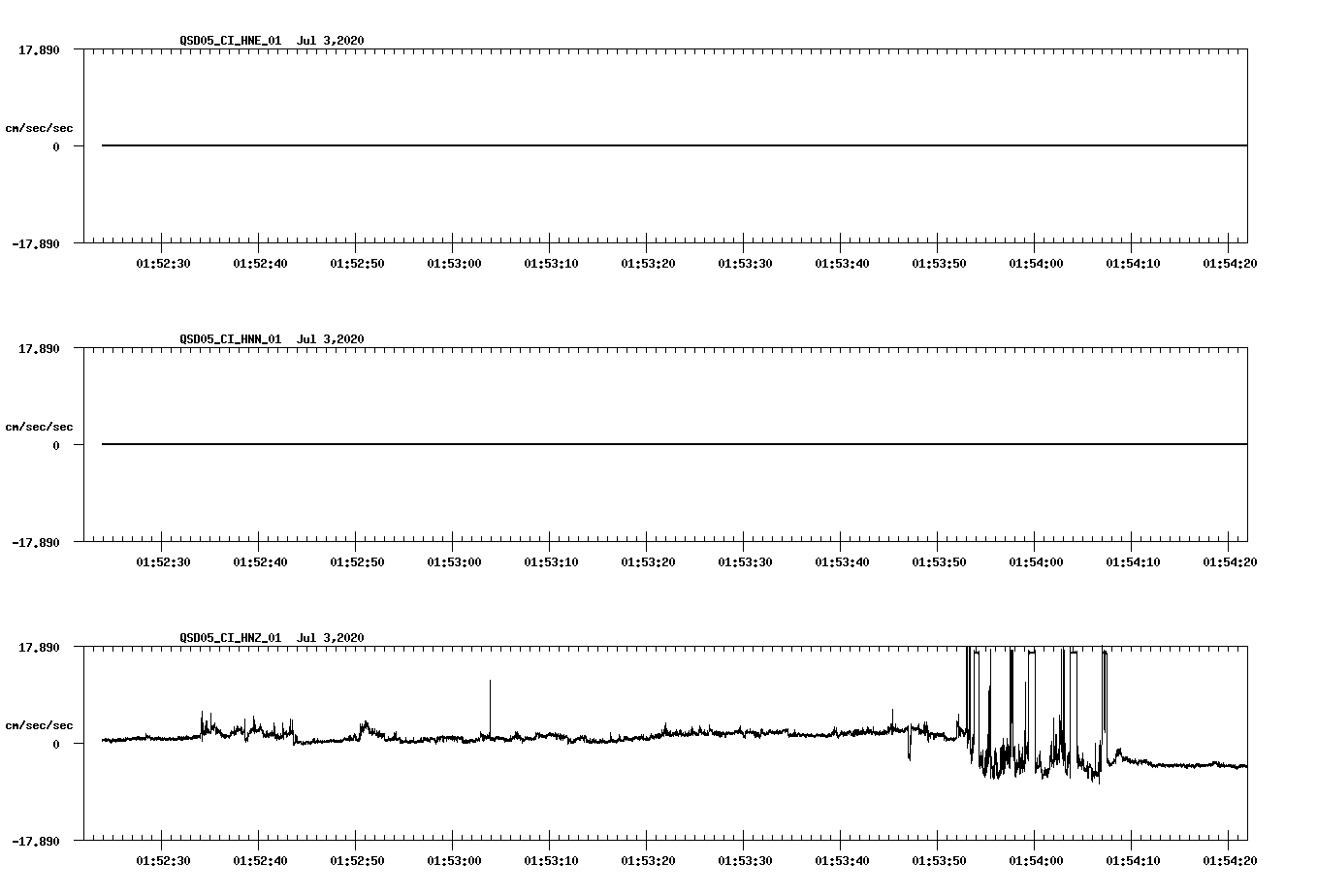Select the 01:53:30 timestamp under HNZ plot
The image size is (1317, 896).
click(745, 860)
